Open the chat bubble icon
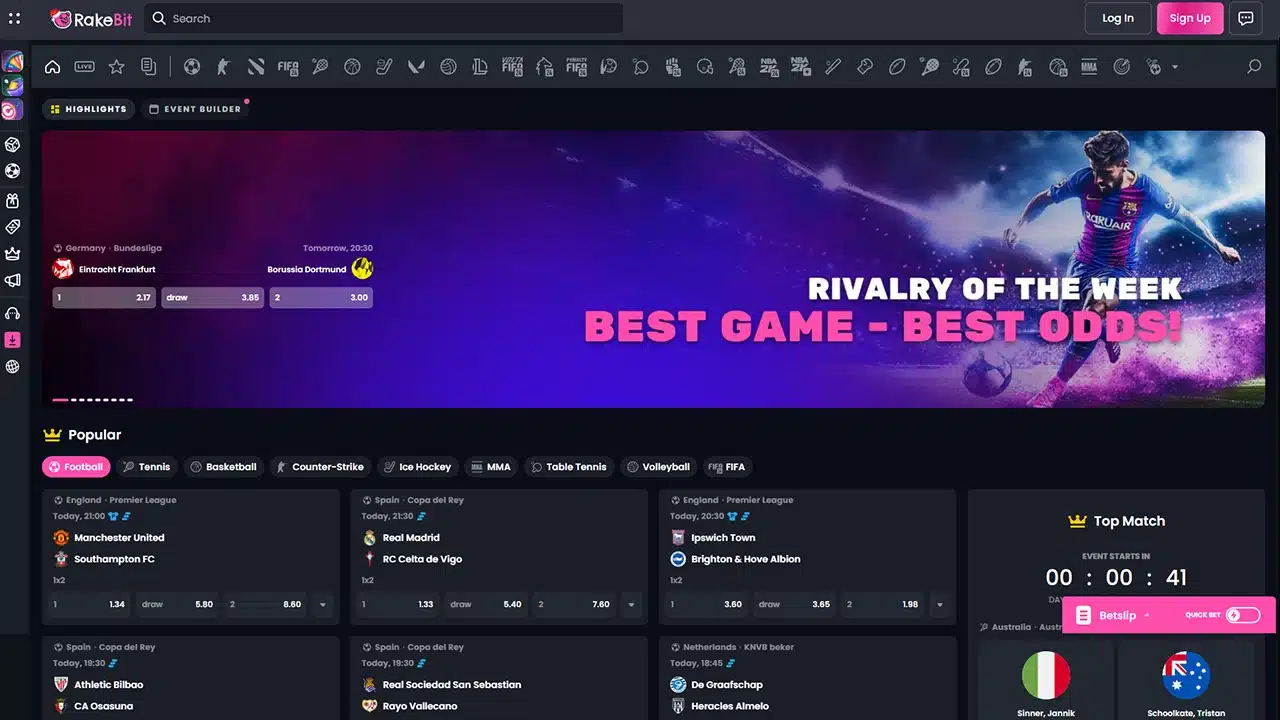1280x720 pixels. pyautogui.click(x=1246, y=18)
